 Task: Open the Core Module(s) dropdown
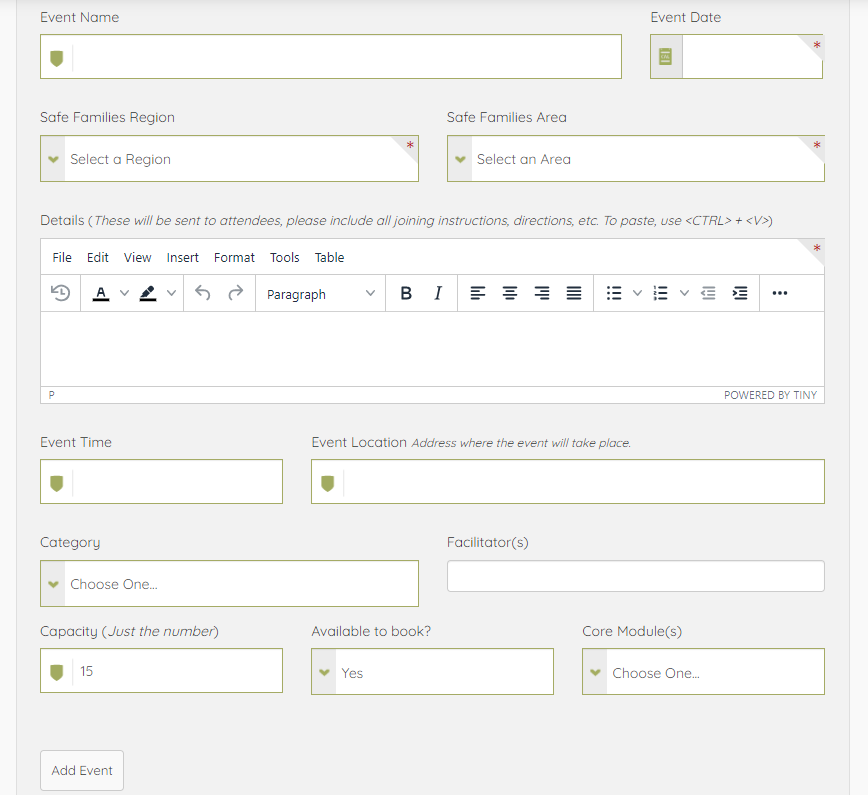click(x=703, y=672)
